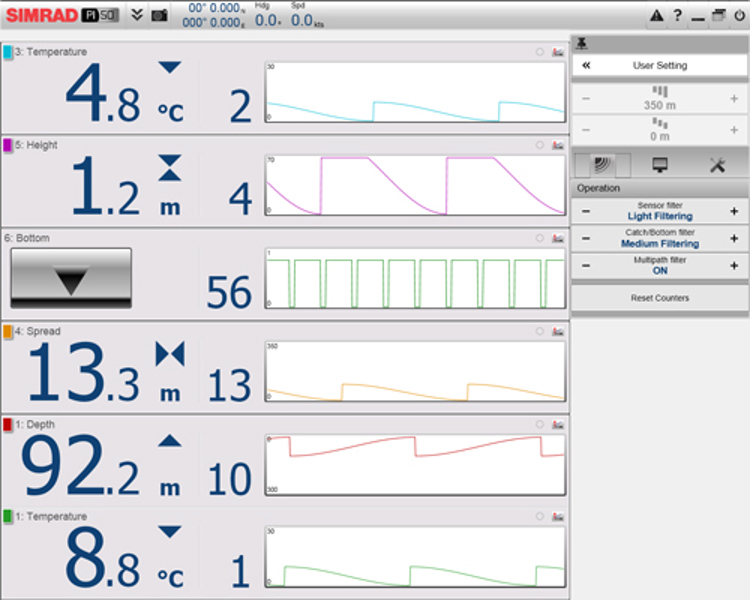
Task: Click power off icon in title bar
Action: coord(739,15)
